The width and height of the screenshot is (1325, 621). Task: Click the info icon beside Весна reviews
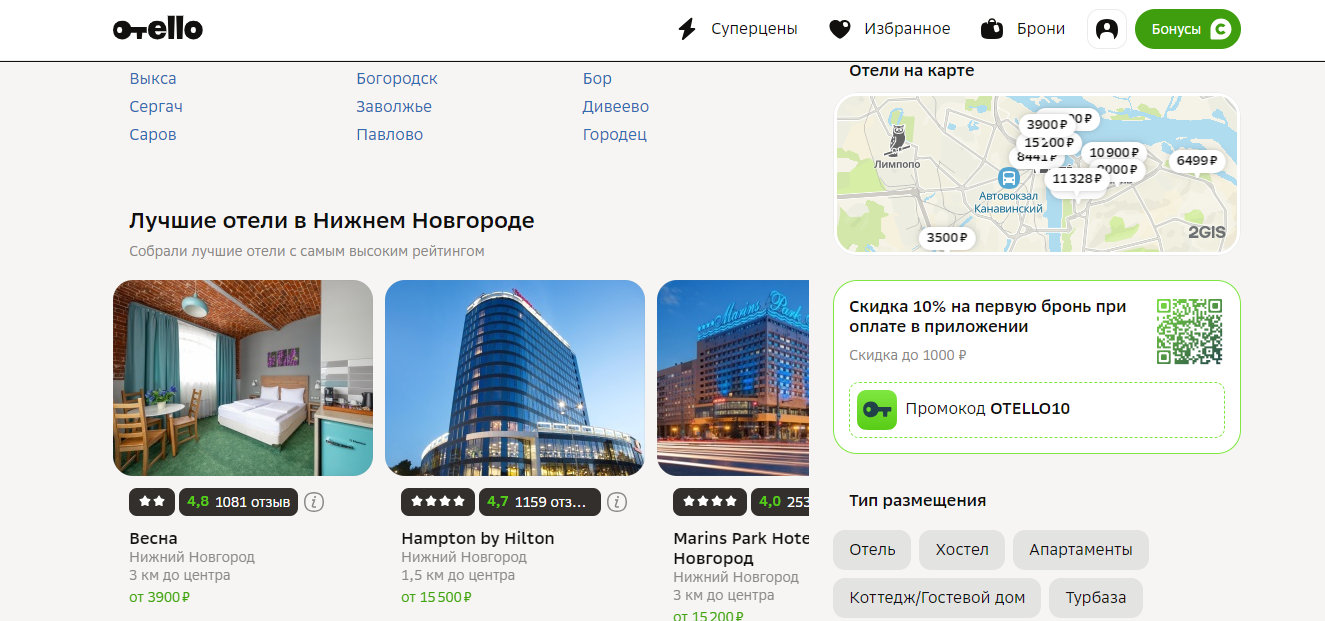(x=314, y=502)
